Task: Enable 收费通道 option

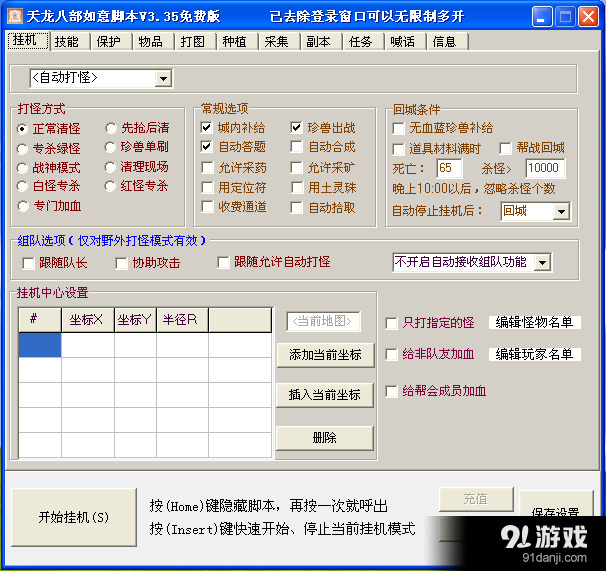Action: 208,207
